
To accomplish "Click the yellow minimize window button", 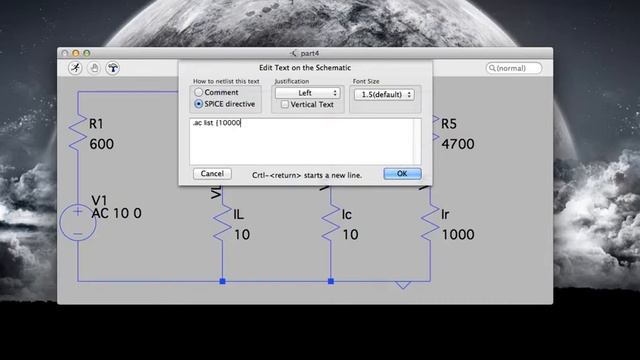I will click(x=76, y=53).
